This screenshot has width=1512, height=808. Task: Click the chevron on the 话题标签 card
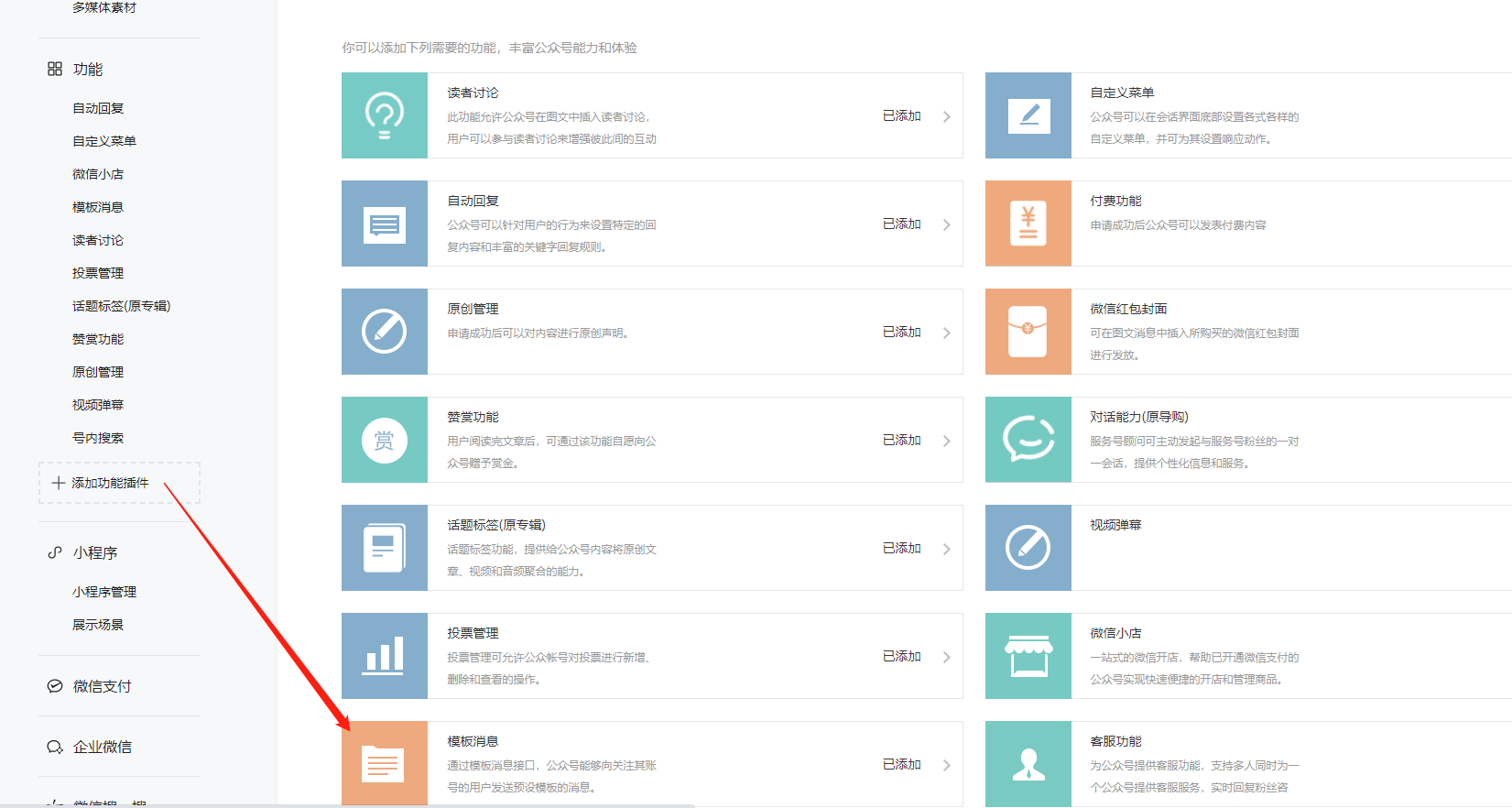click(947, 549)
